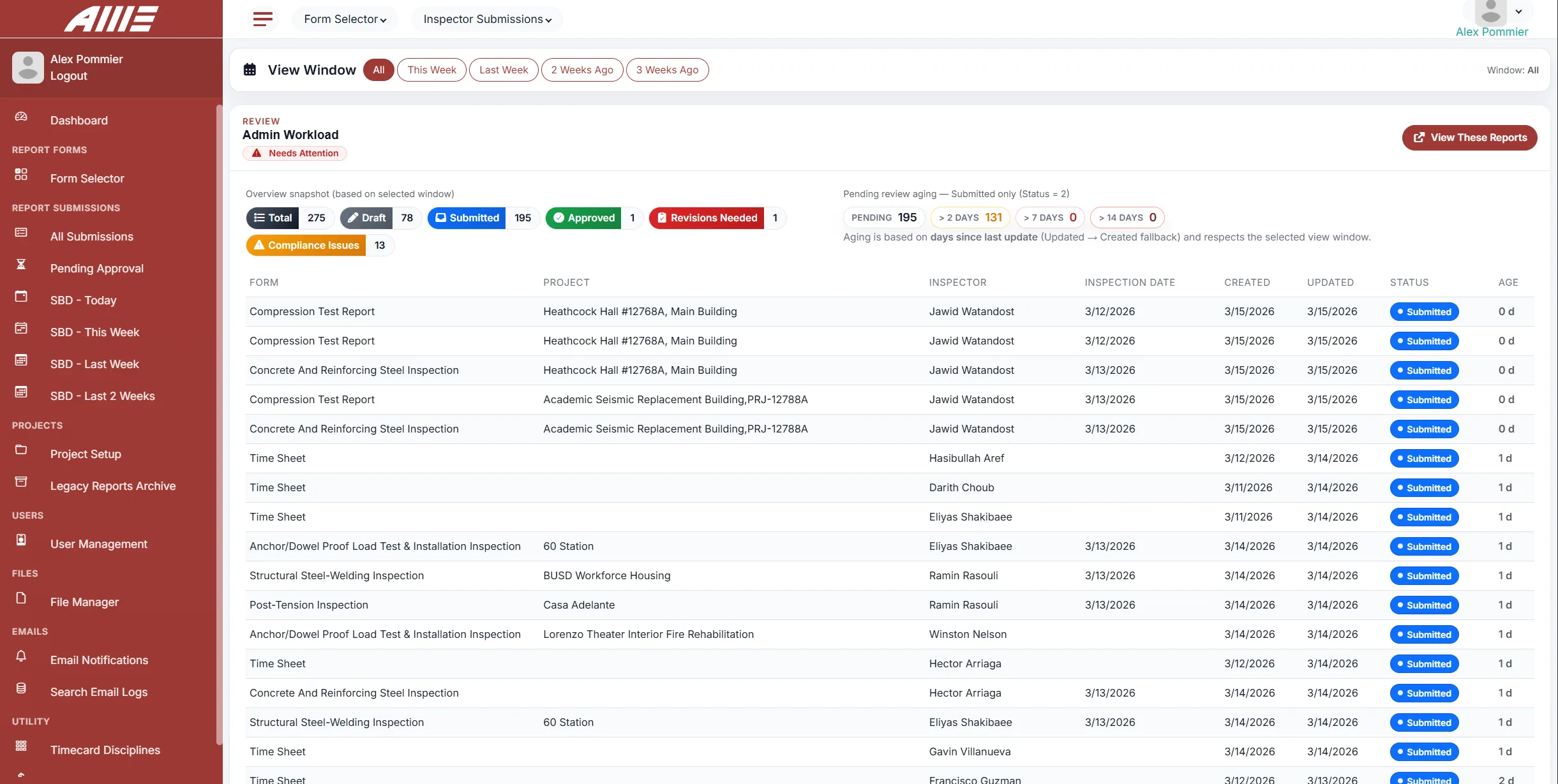Click the Timecard Disciplines grid icon
This screenshot has width=1558, height=784.
[x=21, y=746]
